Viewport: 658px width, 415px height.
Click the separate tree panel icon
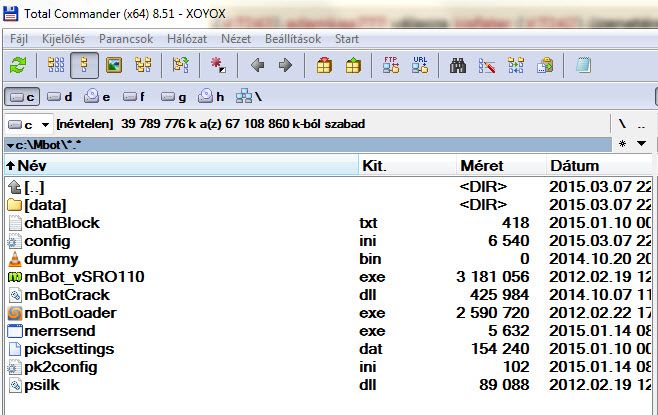point(180,65)
